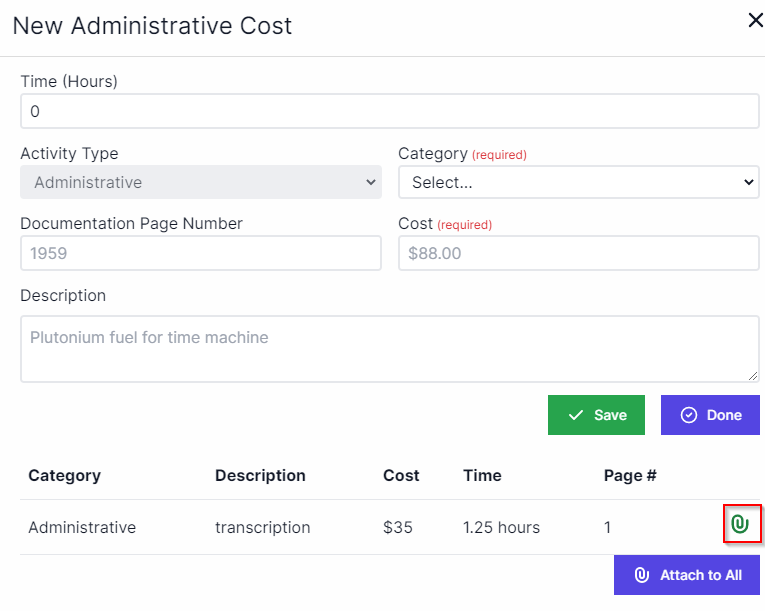The image size is (765, 611).
Task: Close the New Administrative Cost dialog
Action: [755, 20]
